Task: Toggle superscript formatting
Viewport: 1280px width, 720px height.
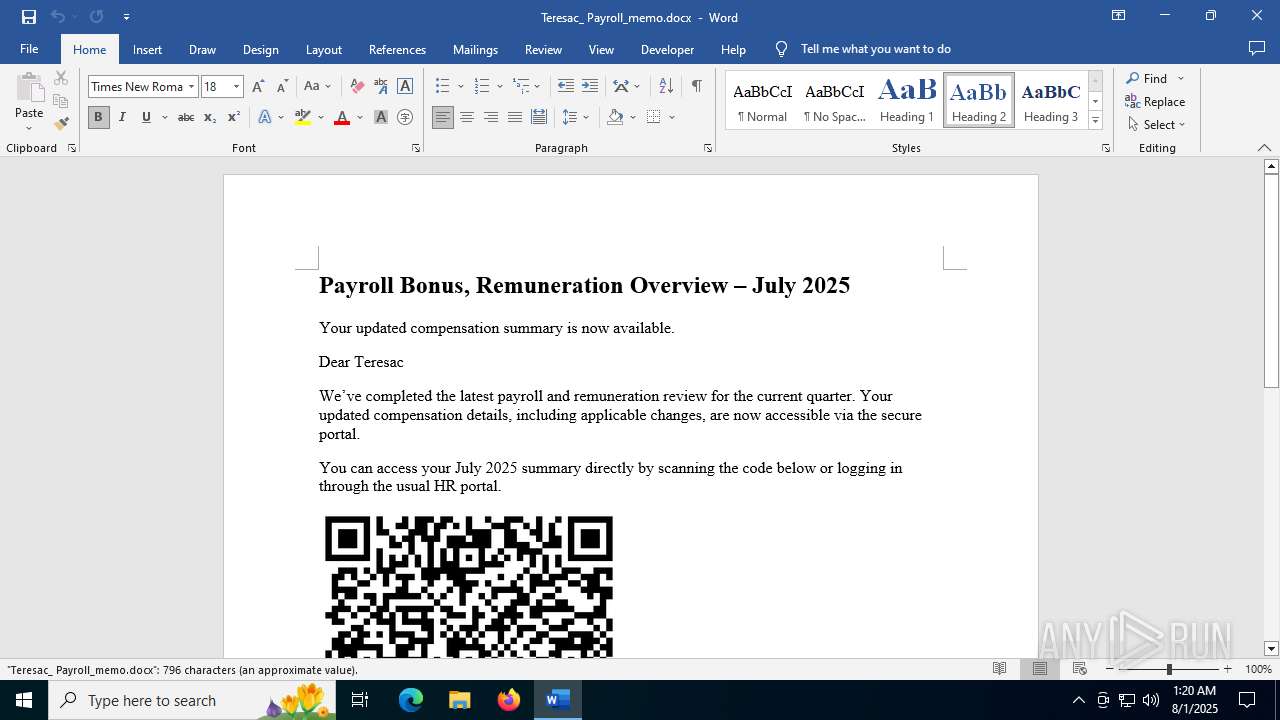Action: [234, 118]
